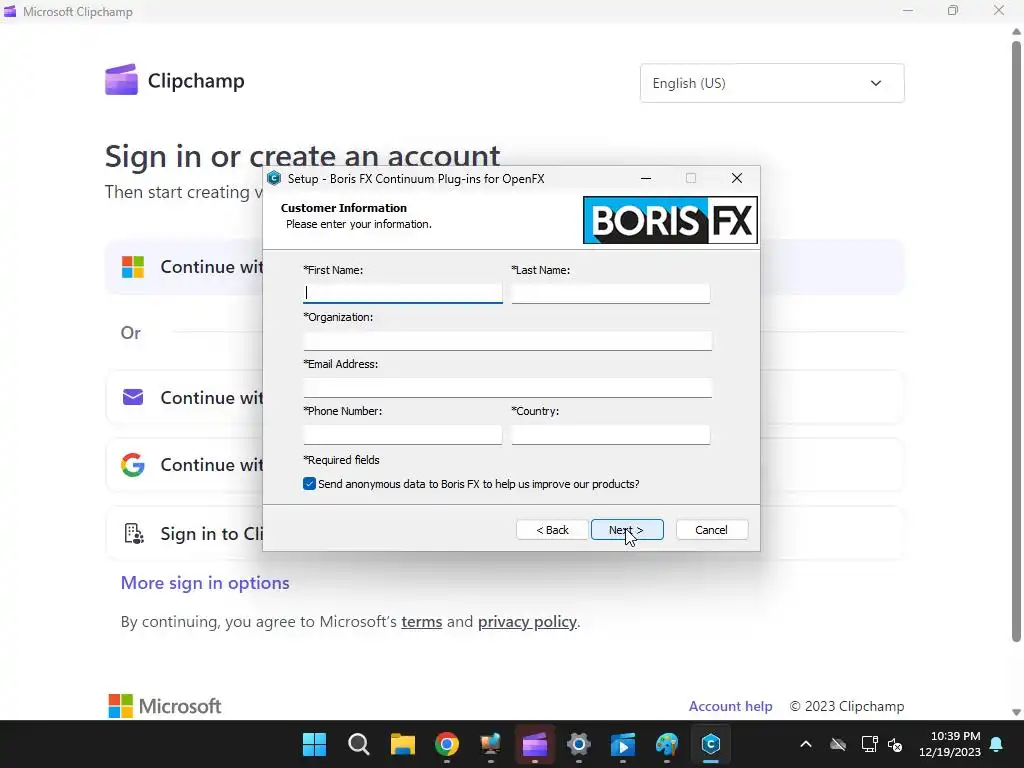This screenshot has height=768, width=1024.
Task: Open Microsoft's terms link
Action: [421, 621]
